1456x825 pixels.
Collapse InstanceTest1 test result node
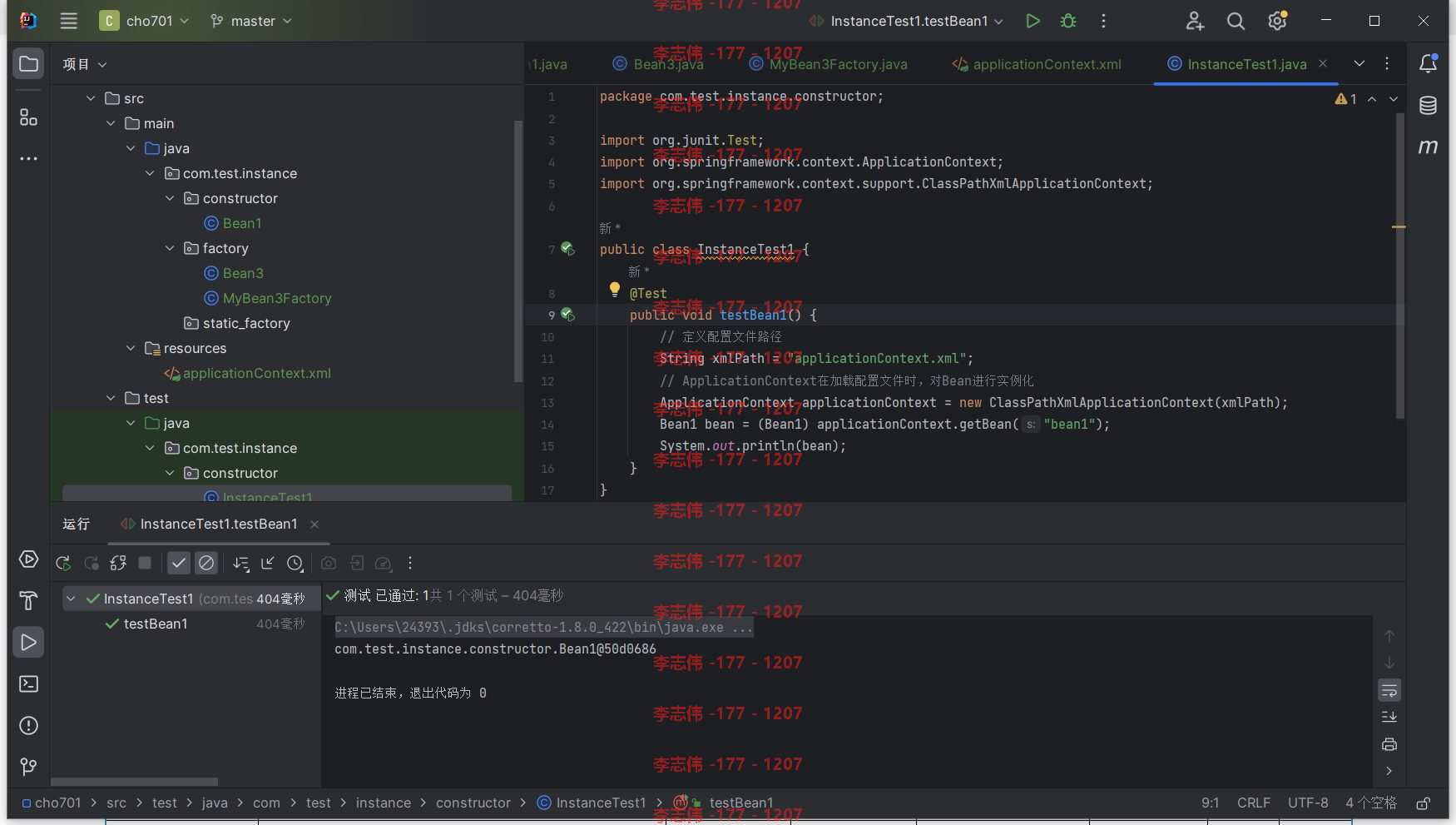[71, 599]
